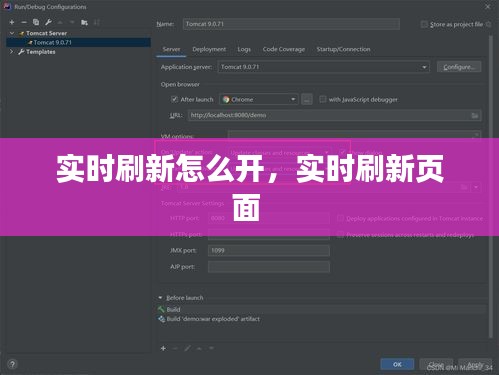Image resolution: width=499 pixels, height=375 pixels.
Task: Open the Application server dropdown
Action: tap(424, 67)
